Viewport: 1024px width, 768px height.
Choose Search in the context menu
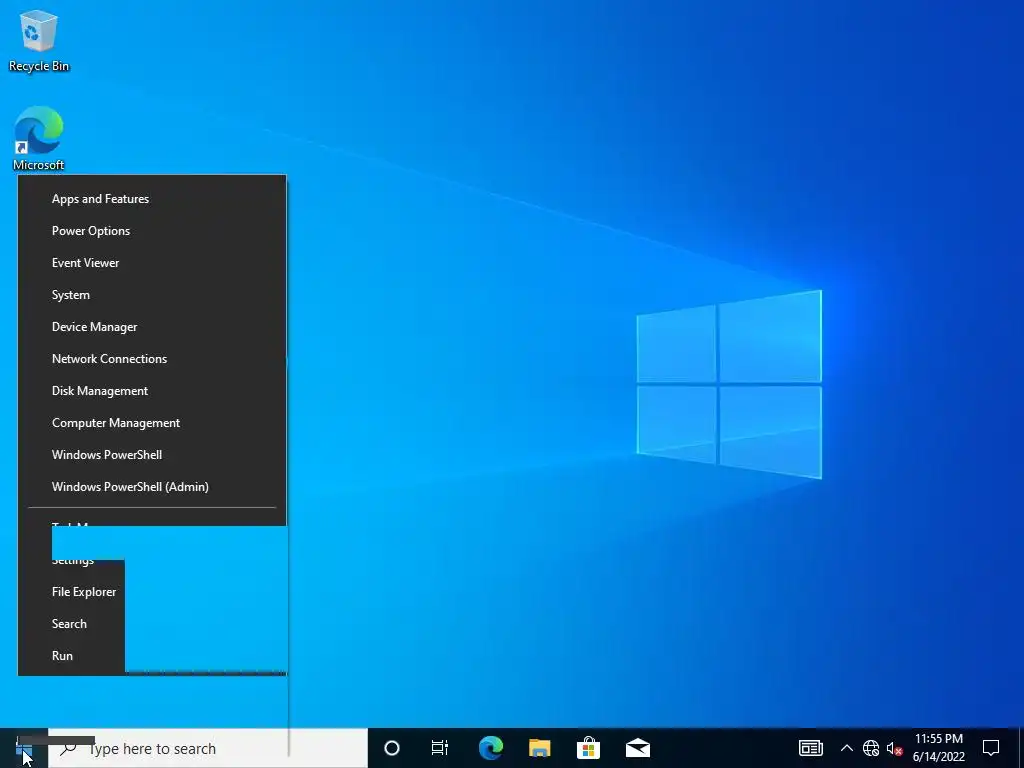(x=69, y=624)
